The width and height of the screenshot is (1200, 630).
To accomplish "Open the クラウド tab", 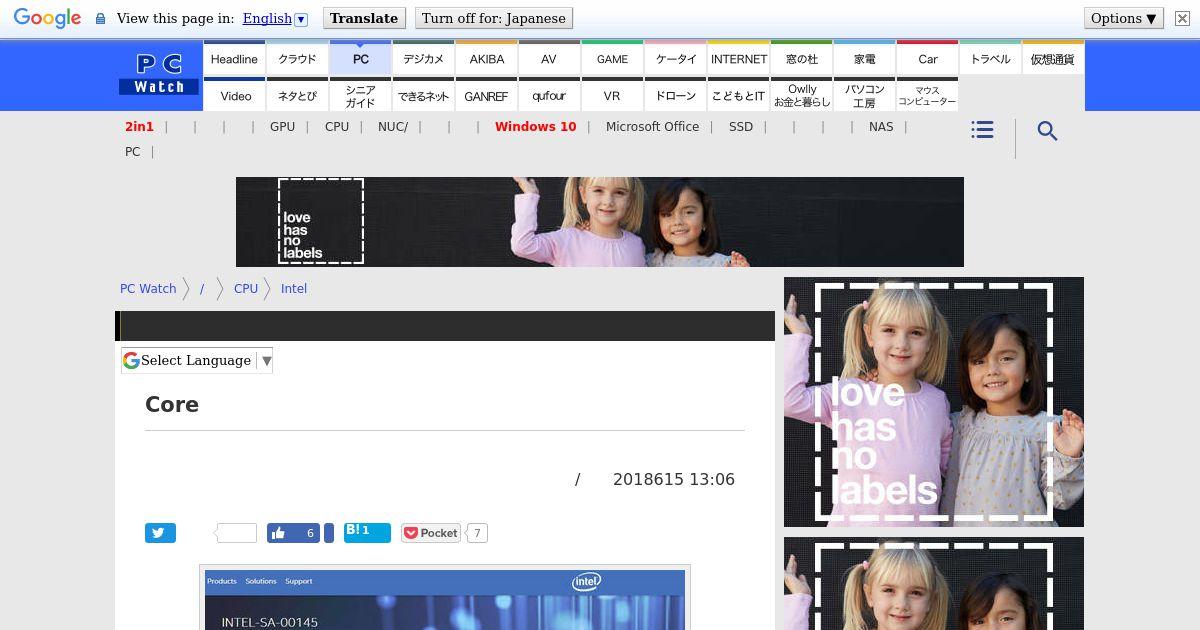I will (x=297, y=58).
